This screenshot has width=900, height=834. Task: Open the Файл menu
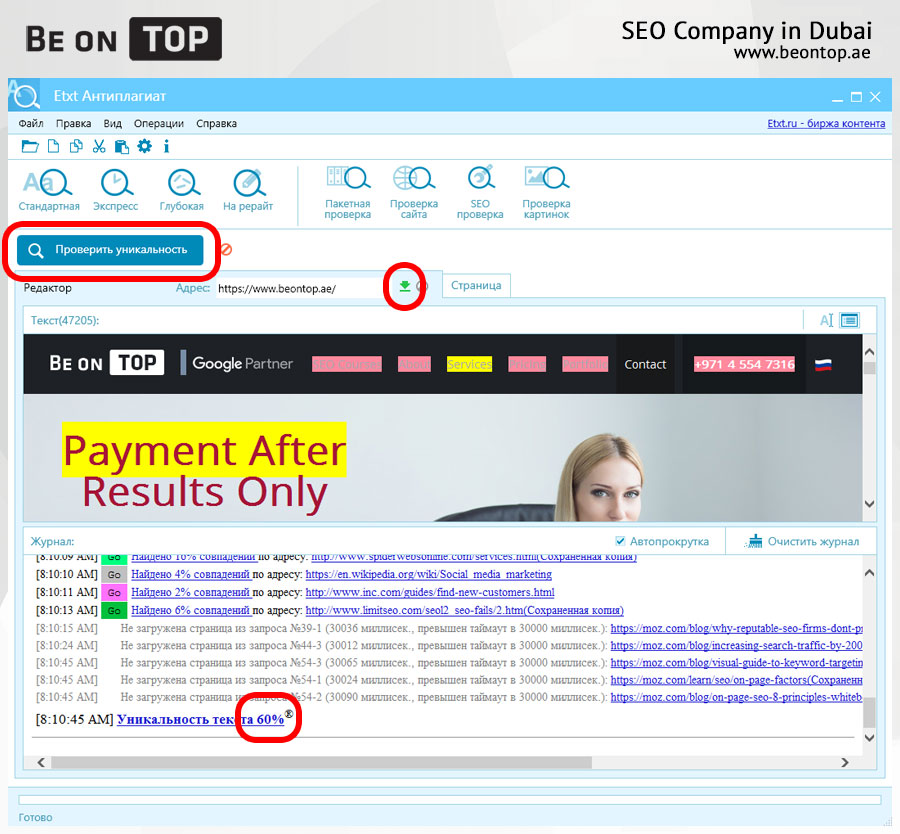tap(31, 123)
